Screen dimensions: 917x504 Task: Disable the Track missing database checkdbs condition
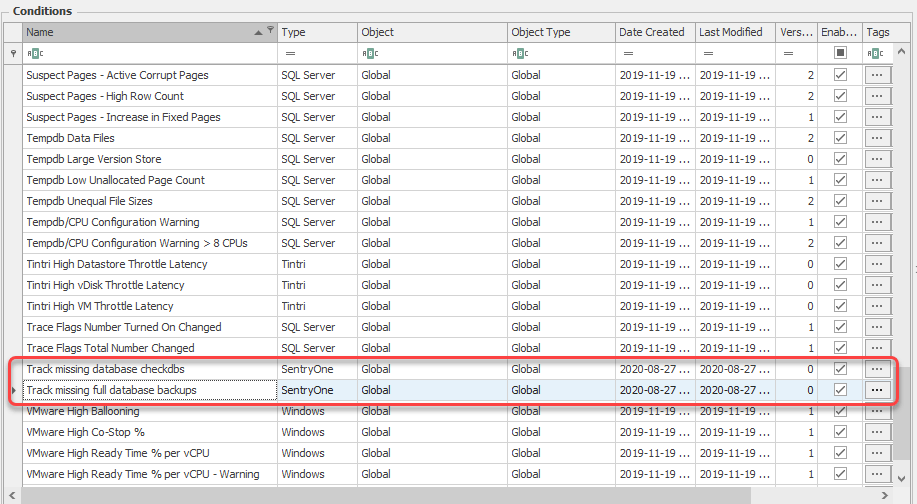(840, 369)
